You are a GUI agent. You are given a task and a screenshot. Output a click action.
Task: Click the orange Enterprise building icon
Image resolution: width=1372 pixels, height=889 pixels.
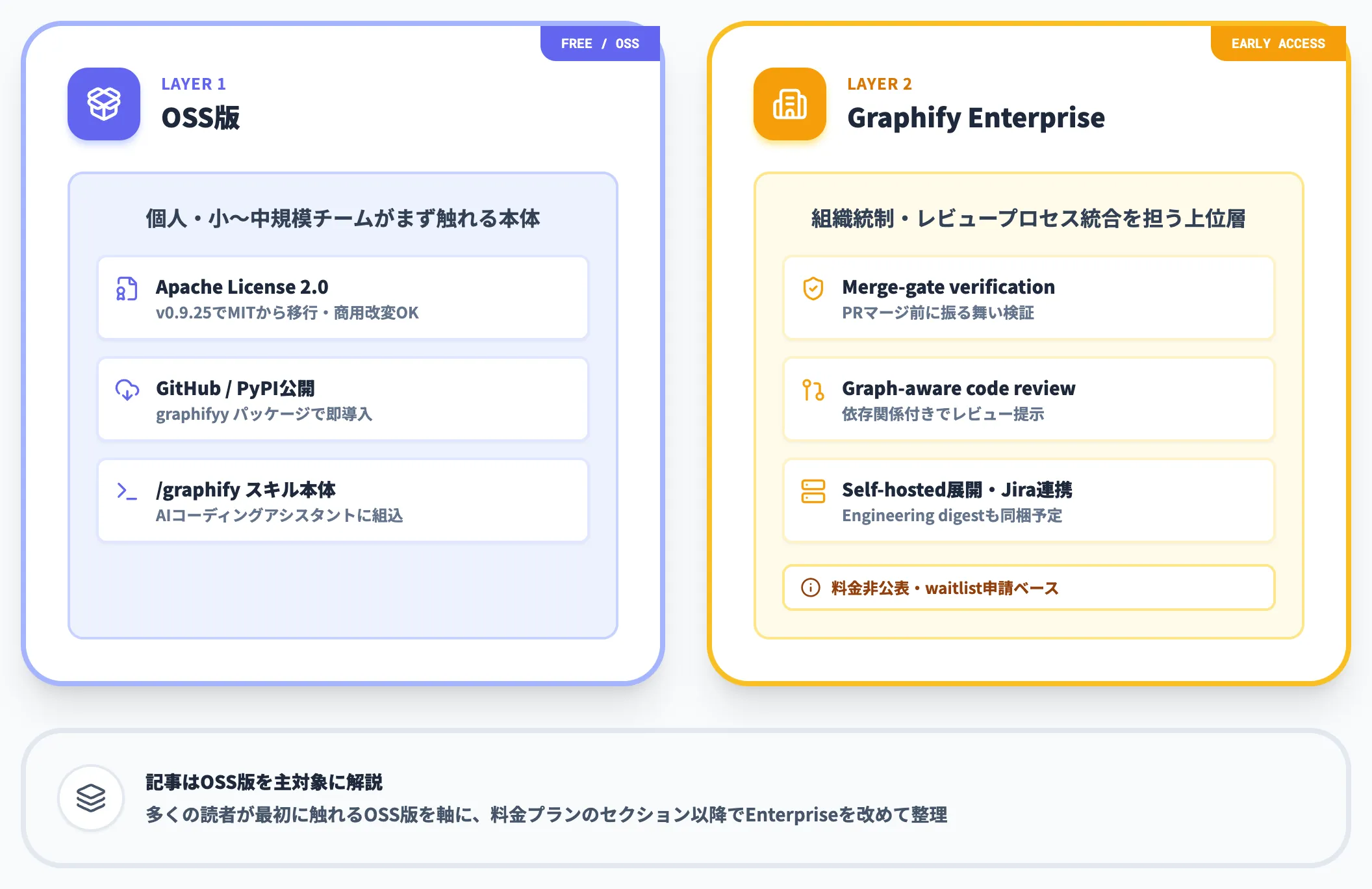click(x=790, y=104)
